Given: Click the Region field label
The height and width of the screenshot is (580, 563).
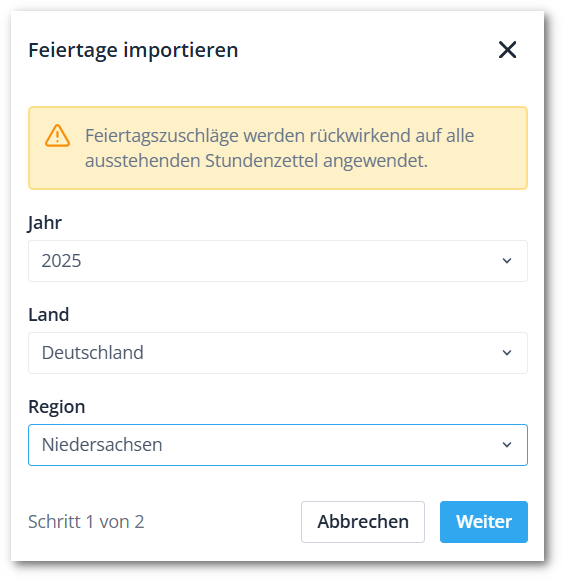Looking at the screenshot, I should [x=57, y=407].
